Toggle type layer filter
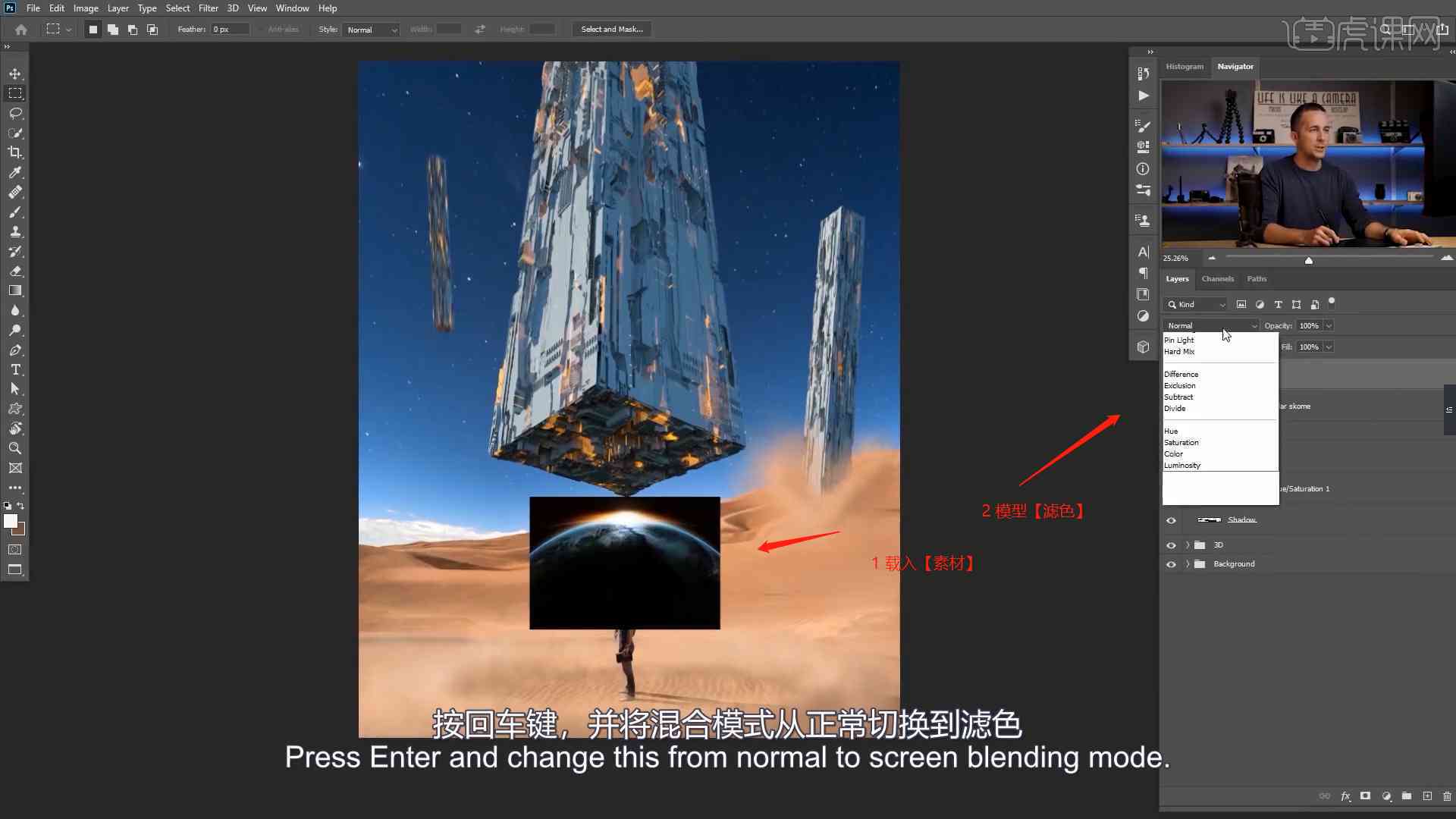Image resolution: width=1456 pixels, height=819 pixels. [1278, 304]
